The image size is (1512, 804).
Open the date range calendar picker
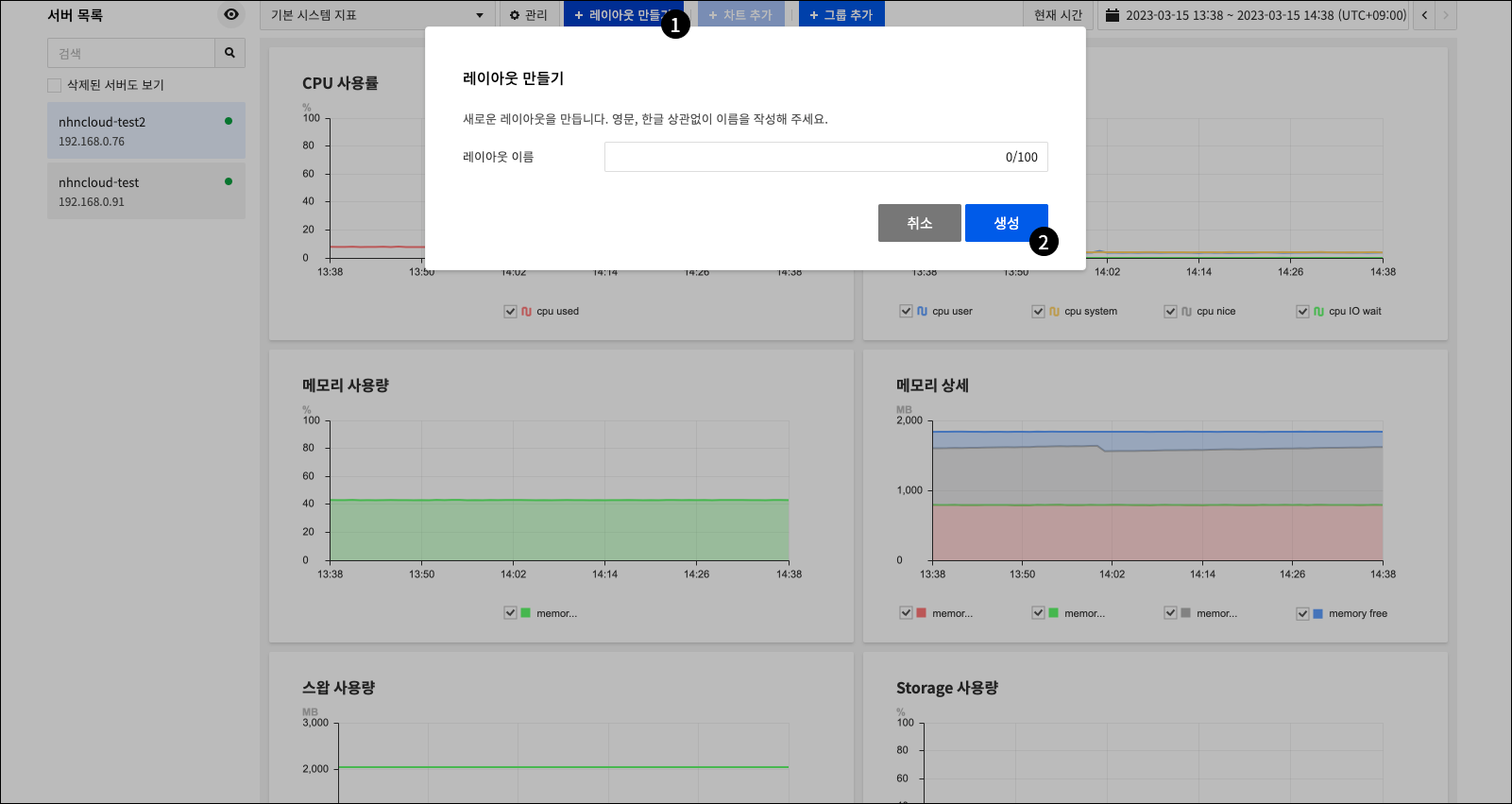click(1254, 15)
